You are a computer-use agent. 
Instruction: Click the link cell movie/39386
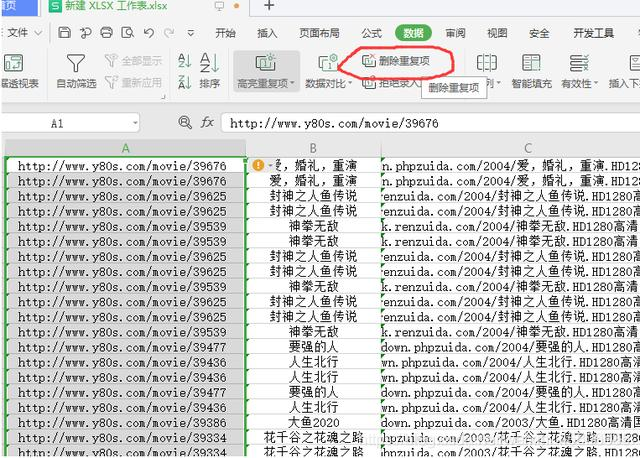(126, 422)
